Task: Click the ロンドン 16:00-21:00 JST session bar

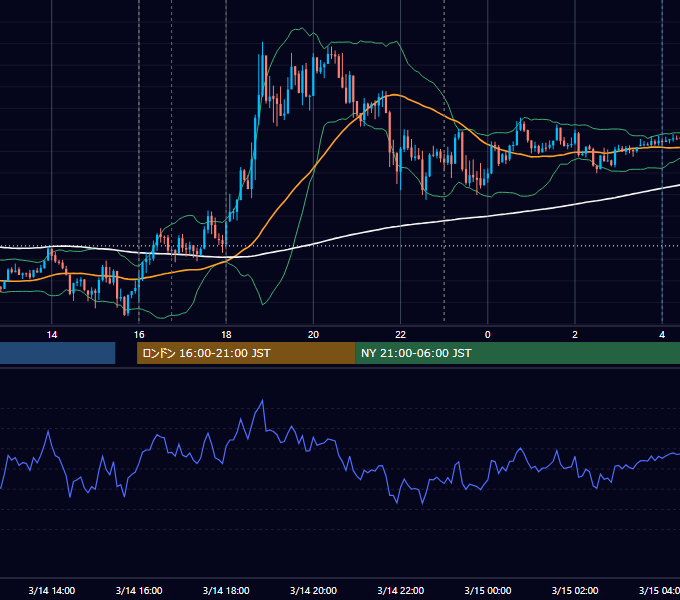Action: pyautogui.click(x=246, y=353)
